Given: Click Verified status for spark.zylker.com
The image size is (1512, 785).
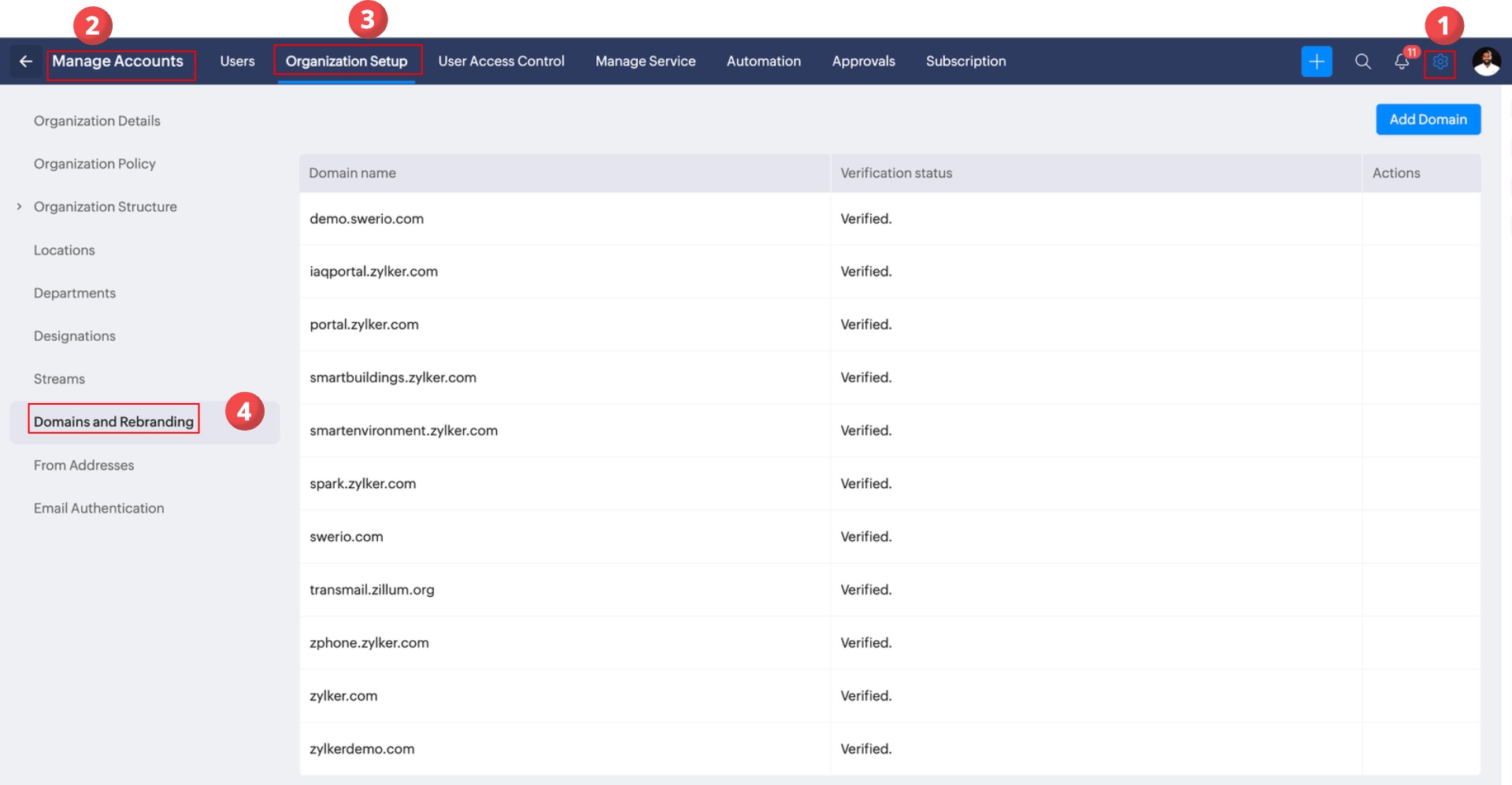Looking at the screenshot, I should pyautogui.click(x=866, y=483).
